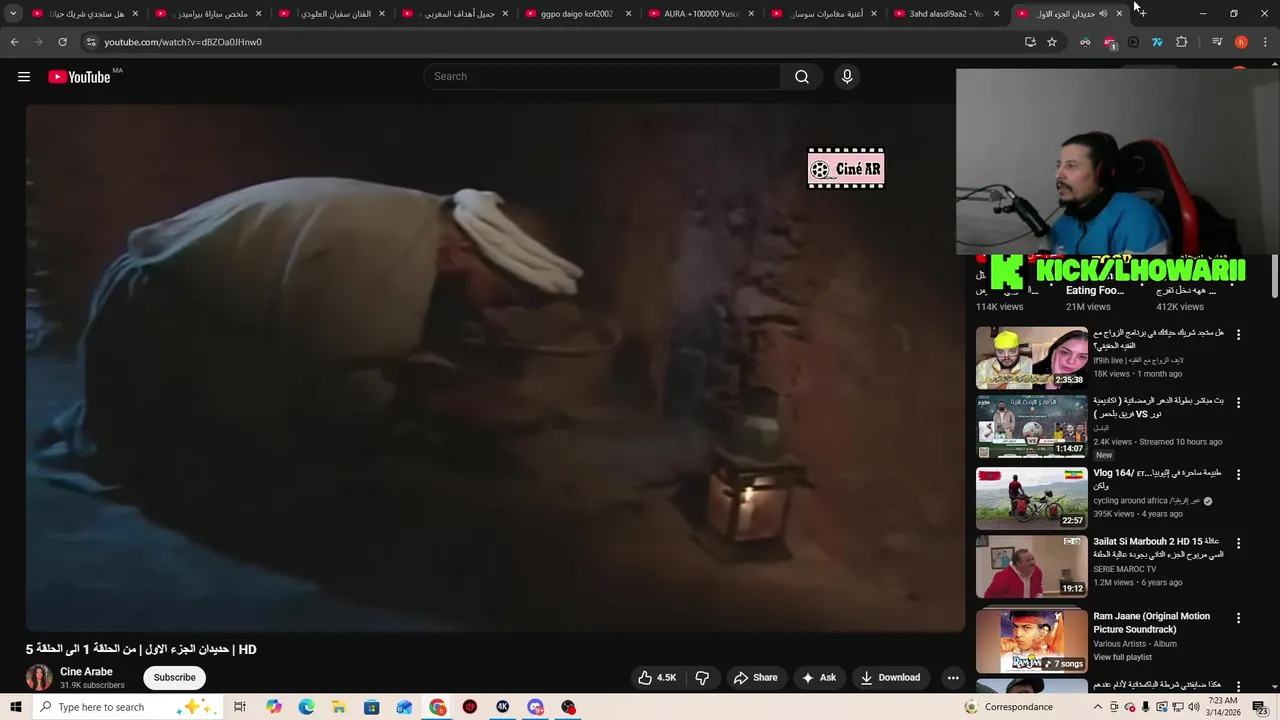The width and height of the screenshot is (1280, 720).
Task: Open the 'Ram Jaane' soundtrack playlist title
Action: point(1151,623)
